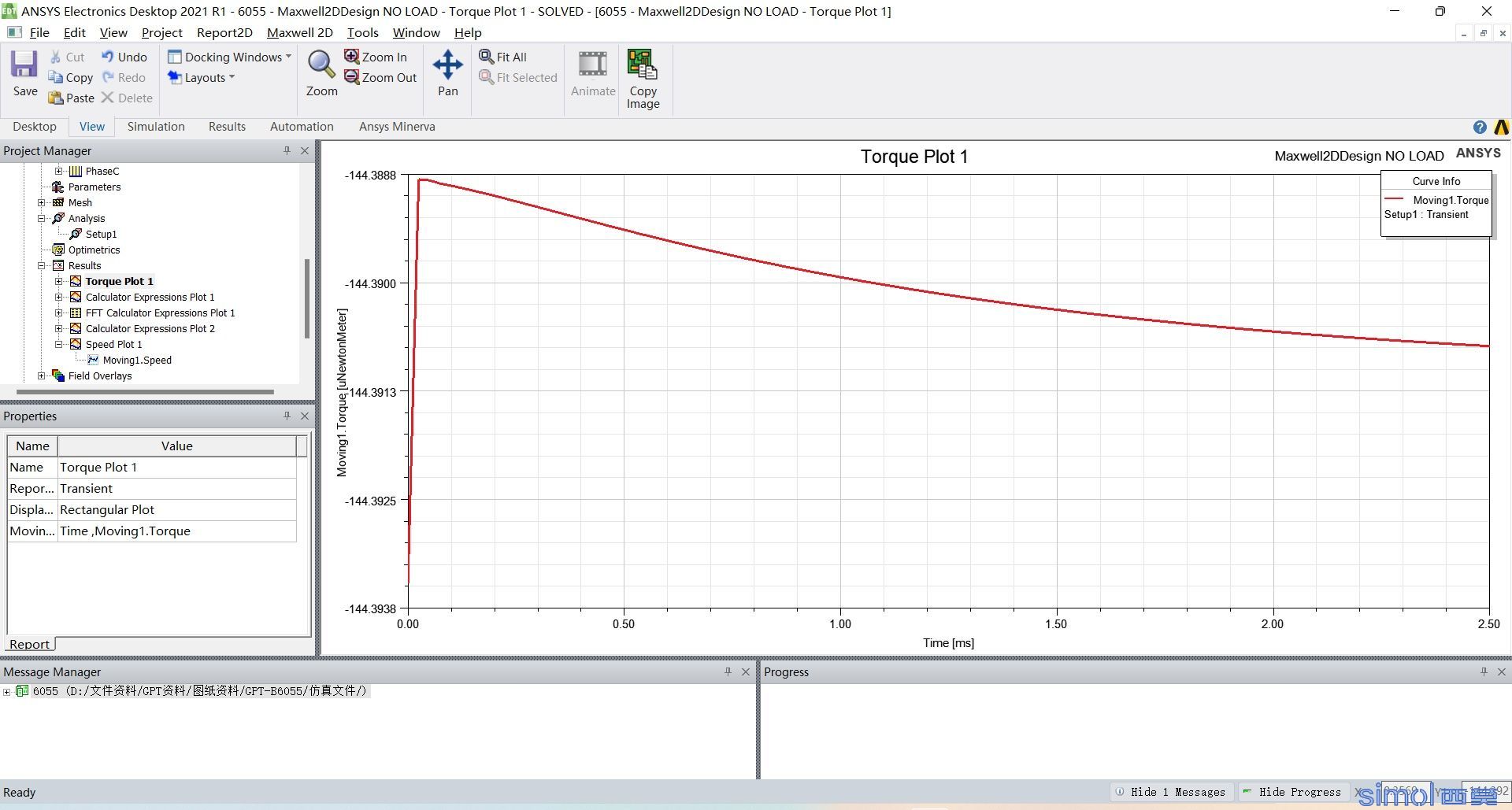1512x810 pixels.
Task: Click the Rectangular Plot display value cell
Action: tap(177, 509)
